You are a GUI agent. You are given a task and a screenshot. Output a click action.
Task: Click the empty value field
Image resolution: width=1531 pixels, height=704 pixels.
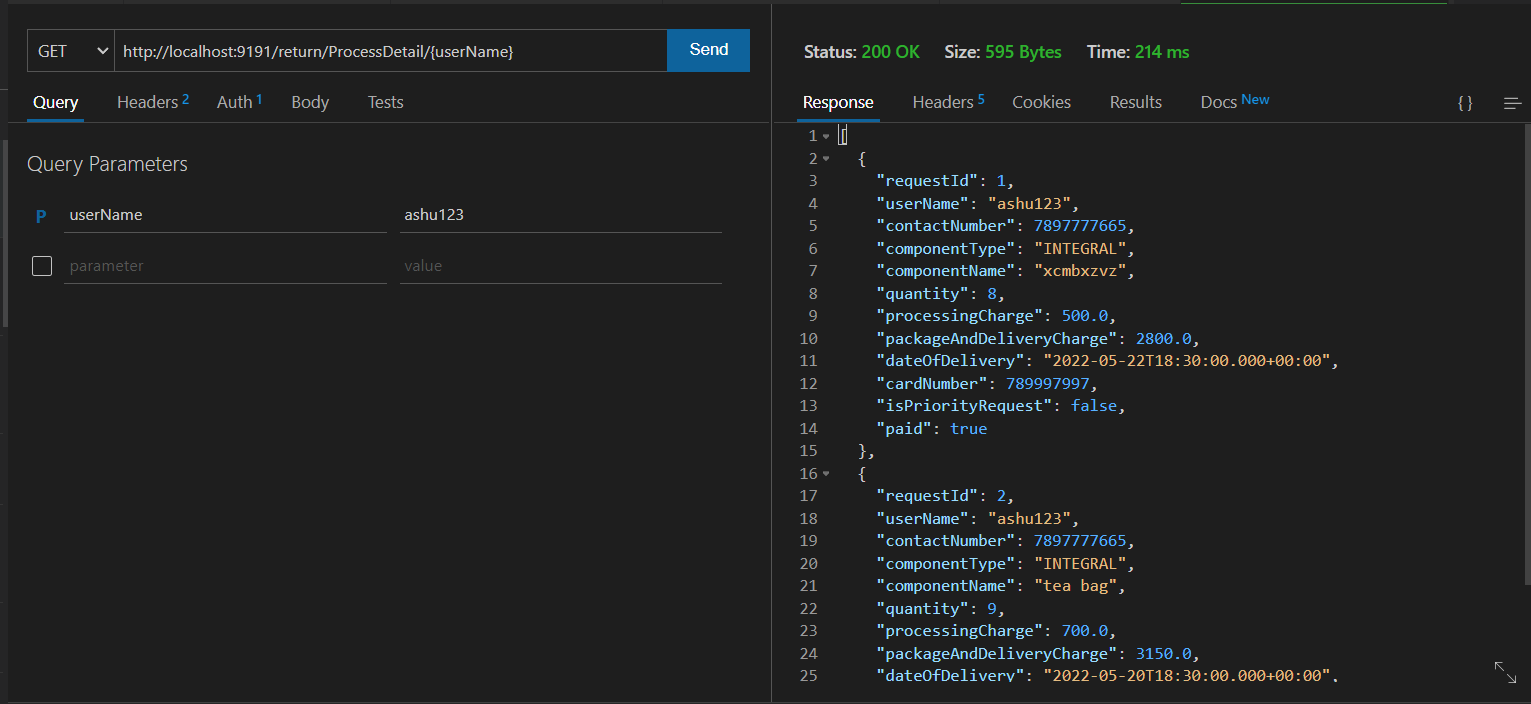[x=561, y=266]
